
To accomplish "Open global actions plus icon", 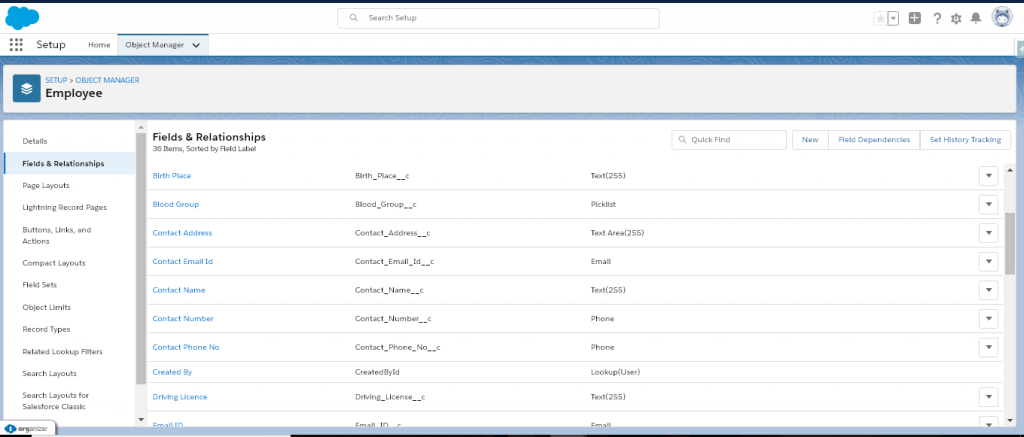I will 914,18.
